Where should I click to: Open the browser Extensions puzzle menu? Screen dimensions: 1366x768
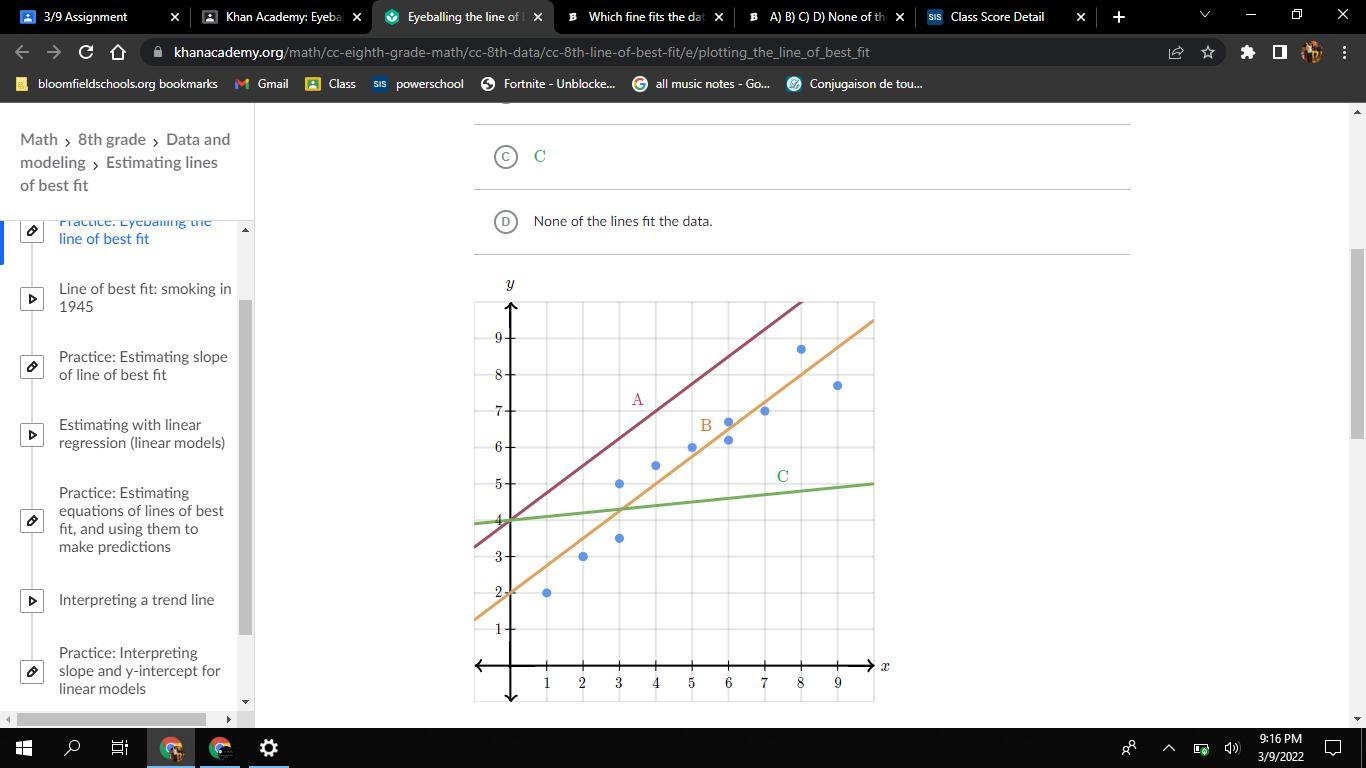pyautogui.click(x=1247, y=52)
